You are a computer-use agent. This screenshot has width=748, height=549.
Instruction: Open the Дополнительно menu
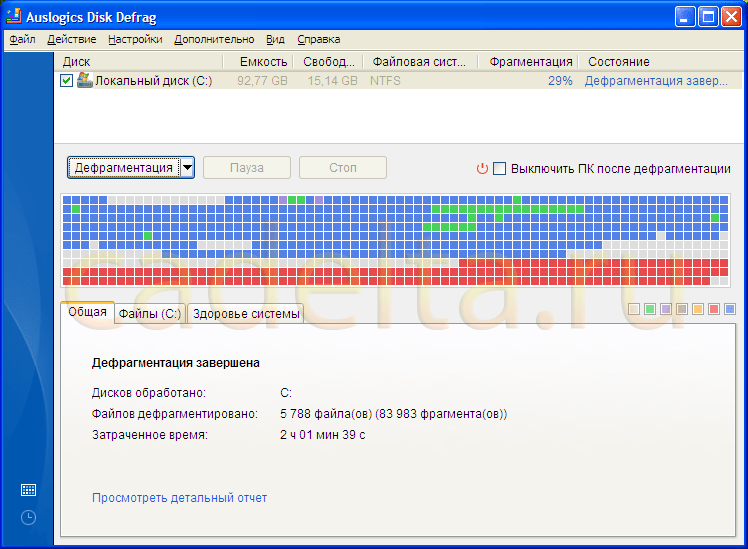point(214,40)
